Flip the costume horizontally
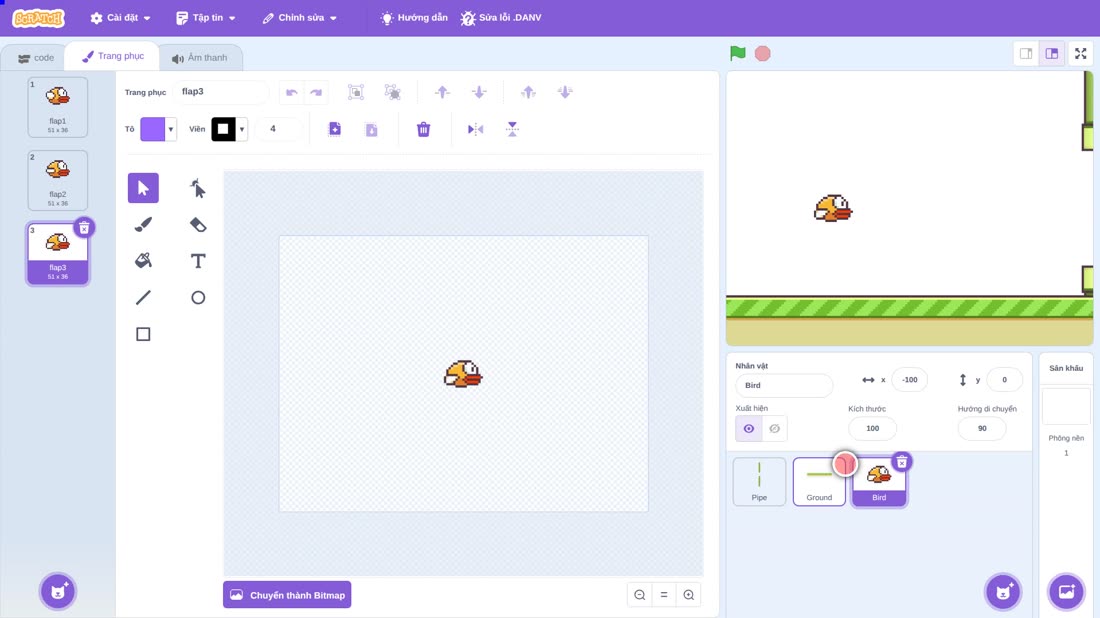Screen dimensions: 1100x618 [x=476, y=129]
